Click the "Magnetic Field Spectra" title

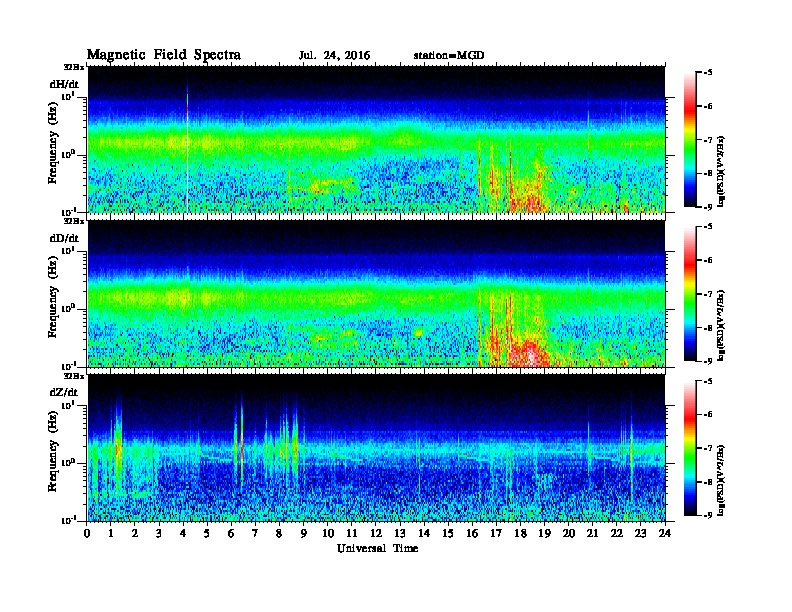click(x=164, y=55)
